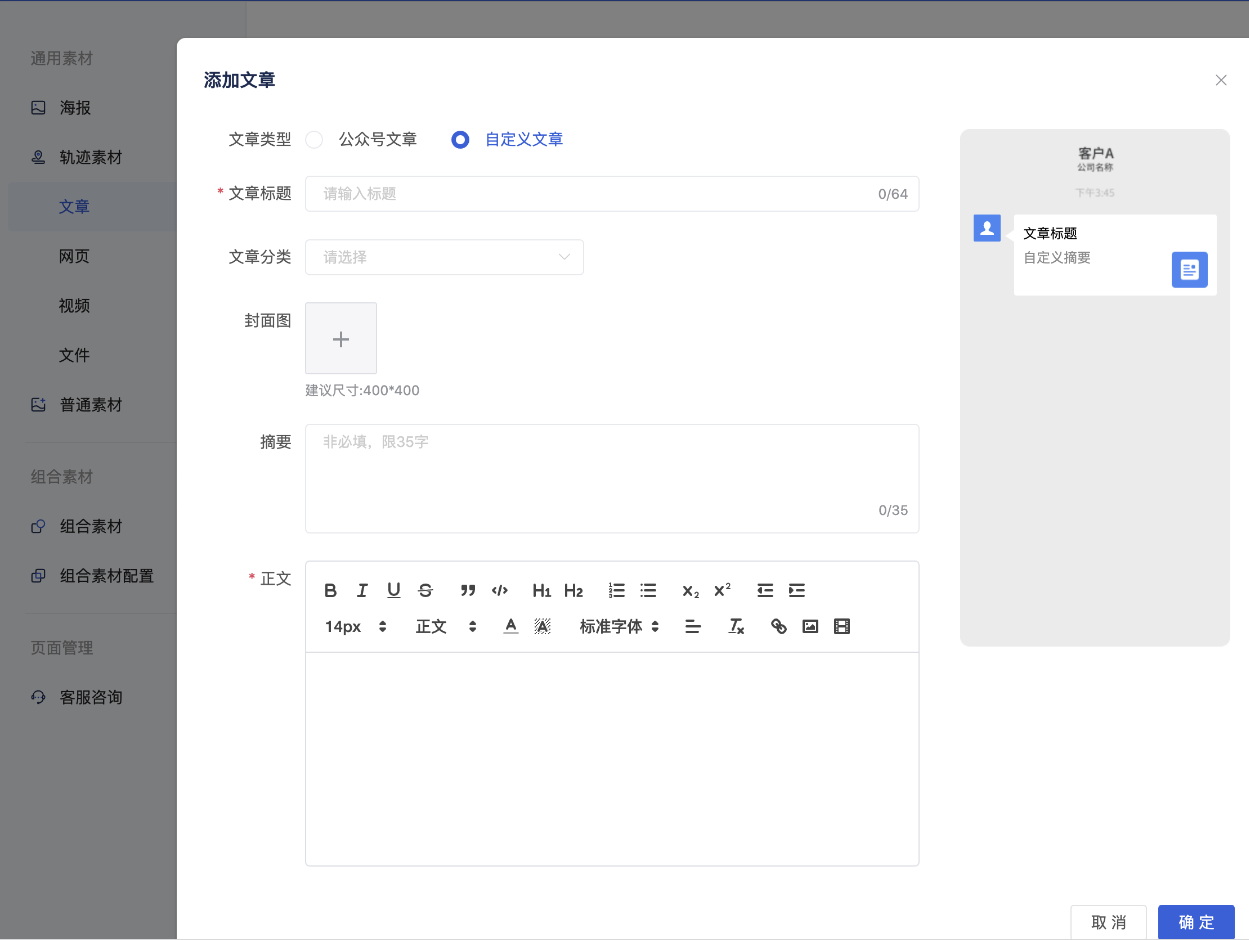The image size is (1249, 940).
Task: Open text alignment options
Action: (x=693, y=626)
